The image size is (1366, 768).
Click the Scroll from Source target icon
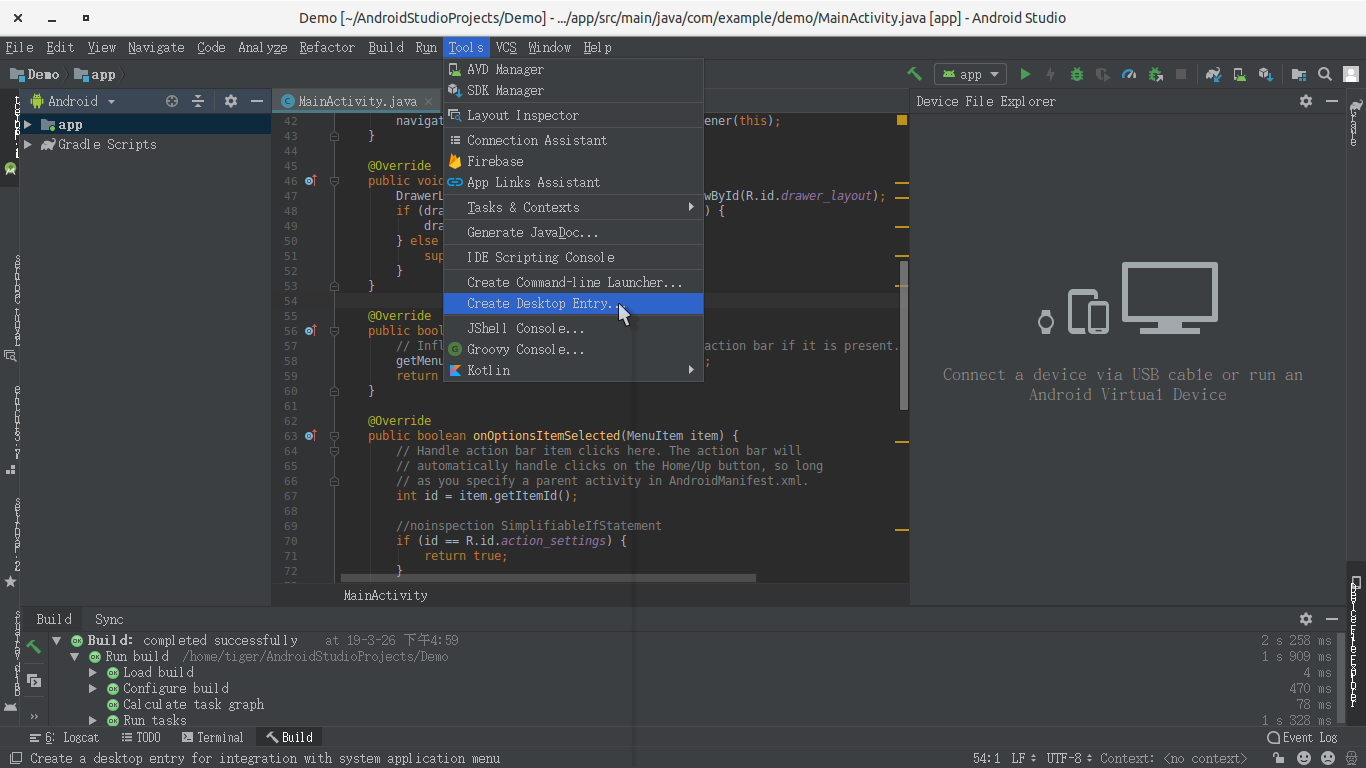tap(172, 101)
